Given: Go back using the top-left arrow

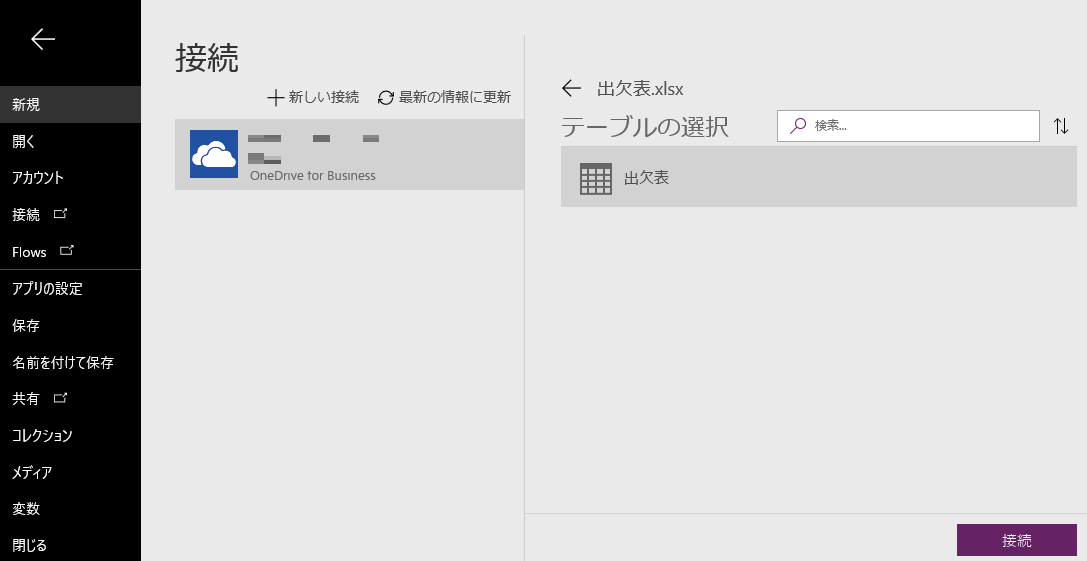Looking at the screenshot, I should tap(42, 40).
